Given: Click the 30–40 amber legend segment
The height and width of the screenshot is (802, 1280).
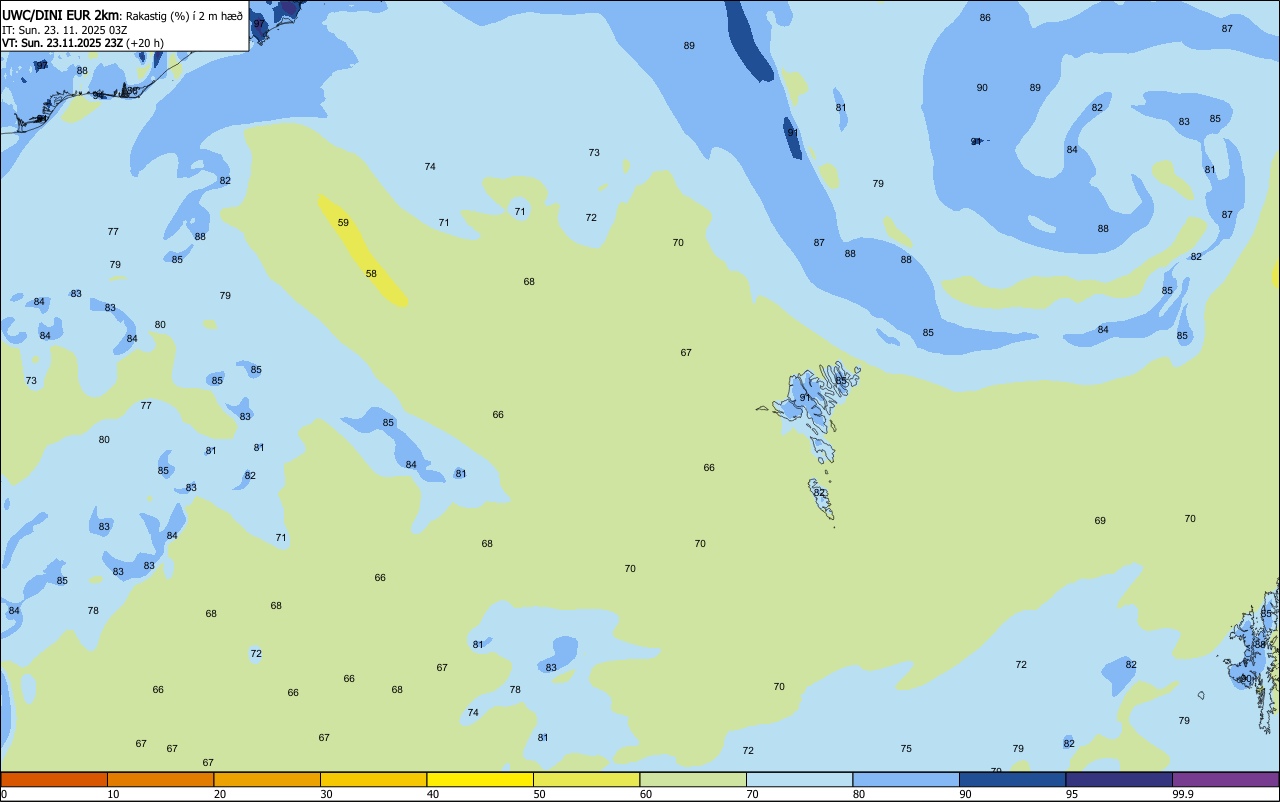Looking at the screenshot, I should pos(373,779).
